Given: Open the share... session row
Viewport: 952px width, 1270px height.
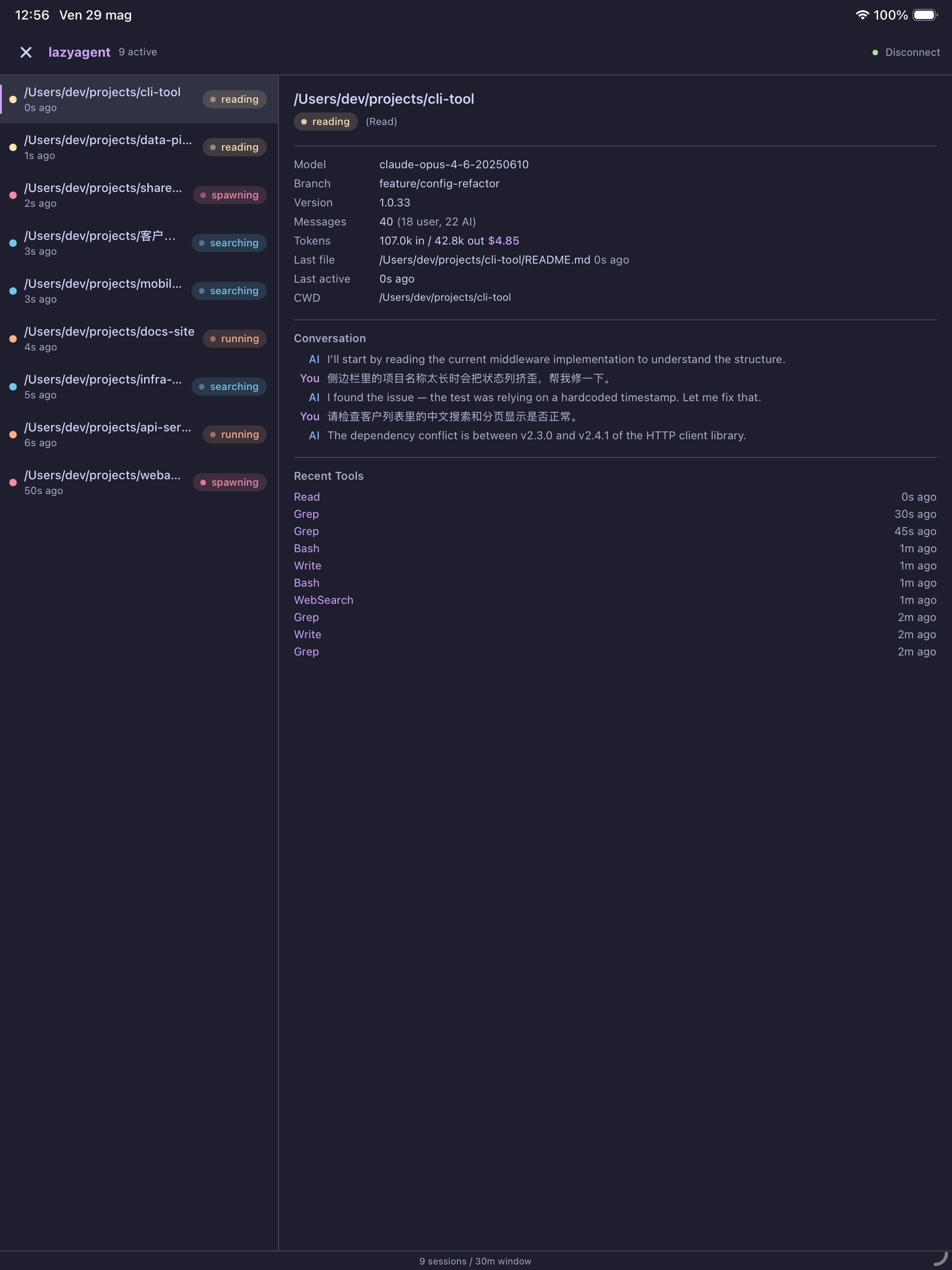Looking at the screenshot, I should (x=139, y=195).
